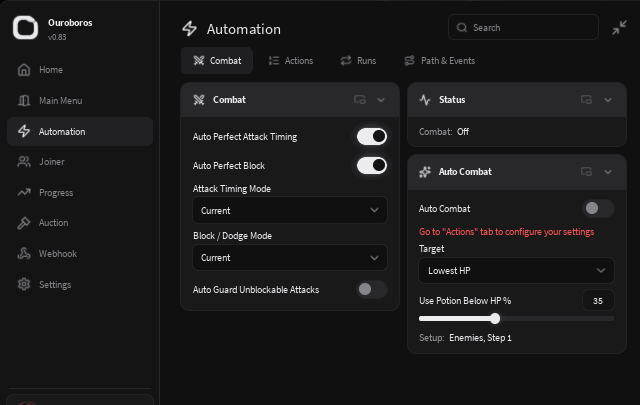Enable Auto Guard Unblockable Attacks
Image resolution: width=640 pixels, height=405 pixels.
click(x=372, y=289)
